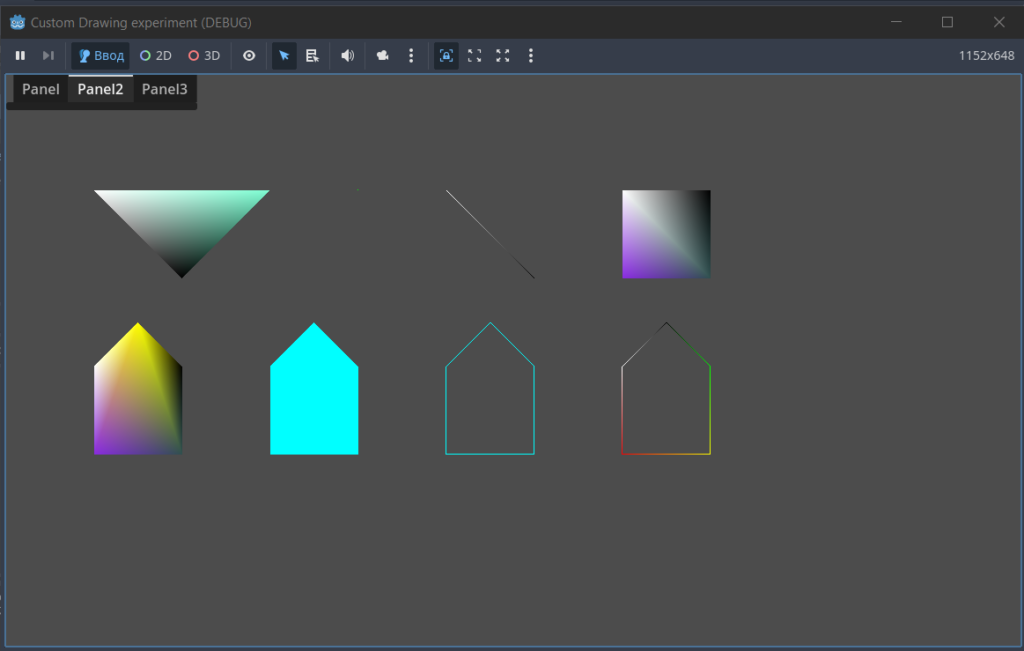Open embed options three-dot menu
This screenshot has height=651, width=1024.
[531, 56]
